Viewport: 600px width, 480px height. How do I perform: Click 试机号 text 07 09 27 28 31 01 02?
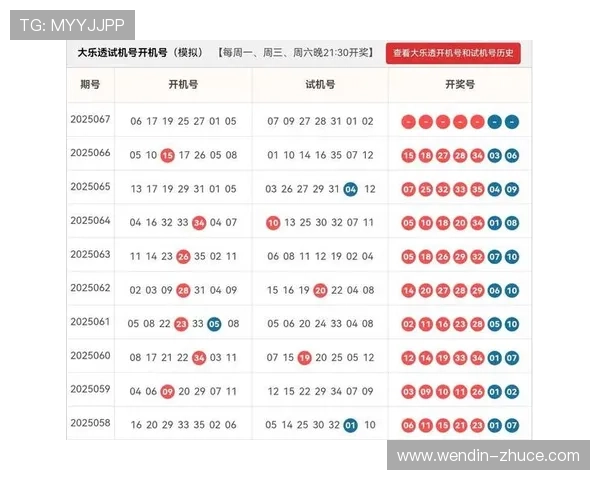(320, 121)
